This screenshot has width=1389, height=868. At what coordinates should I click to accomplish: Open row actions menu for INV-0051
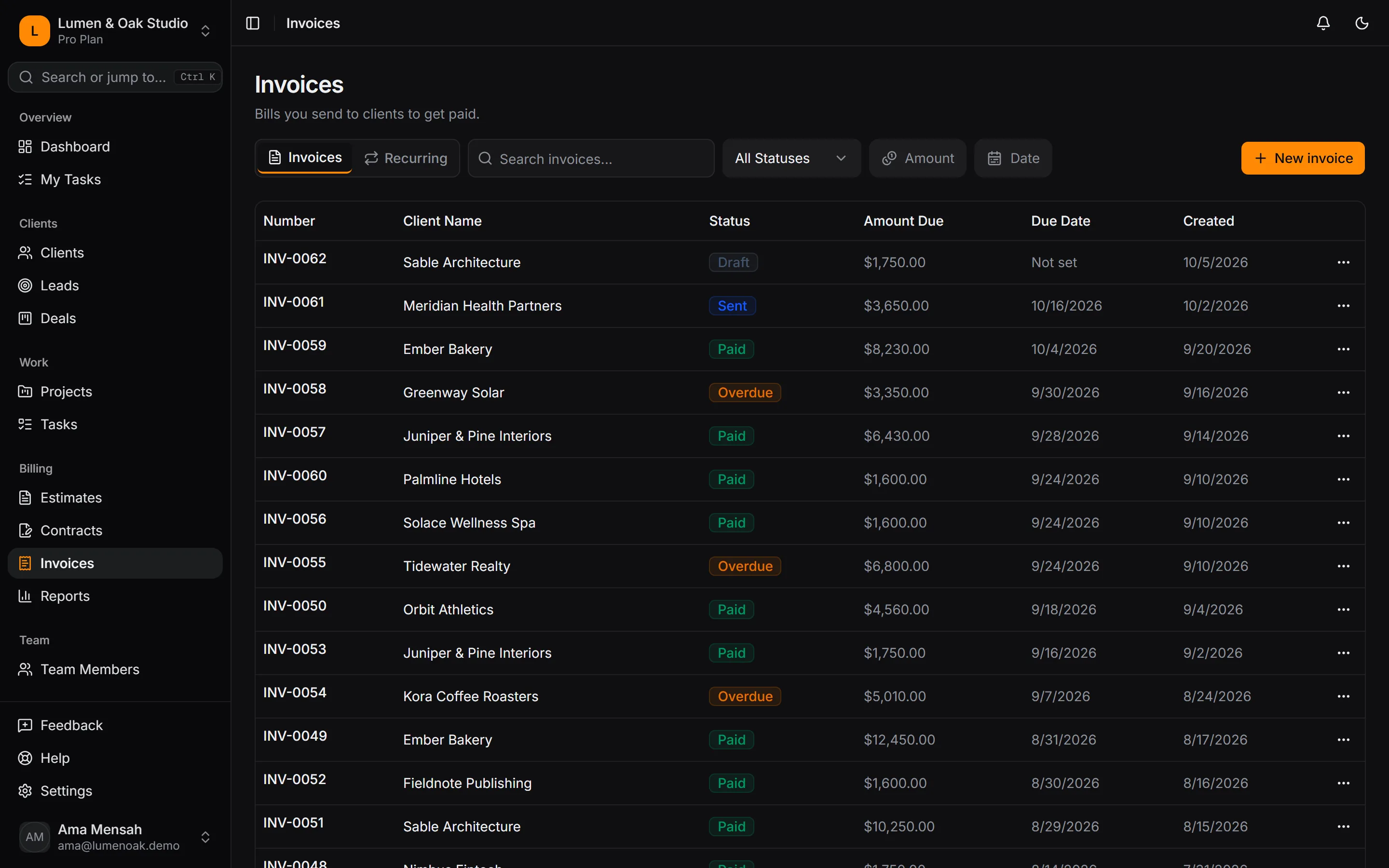click(1343, 827)
